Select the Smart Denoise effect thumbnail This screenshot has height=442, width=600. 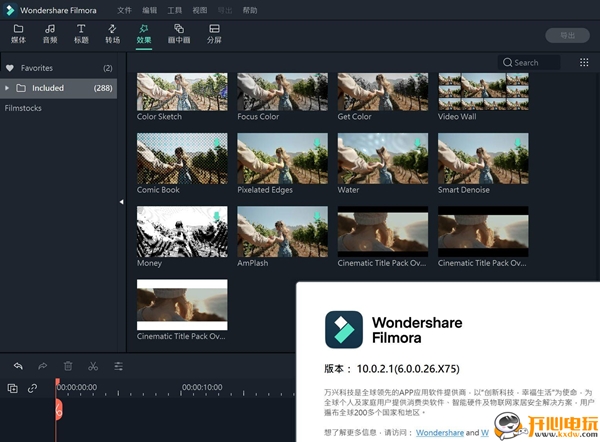pos(483,158)
